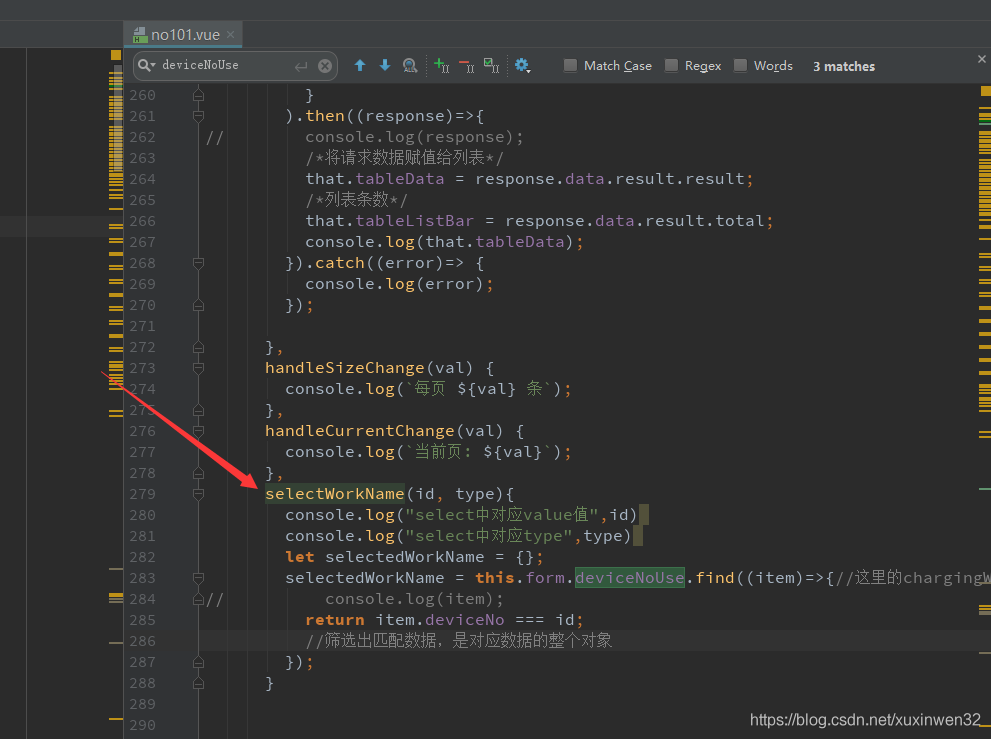Enable the Match Case checkbox

(x=570, y=65)
